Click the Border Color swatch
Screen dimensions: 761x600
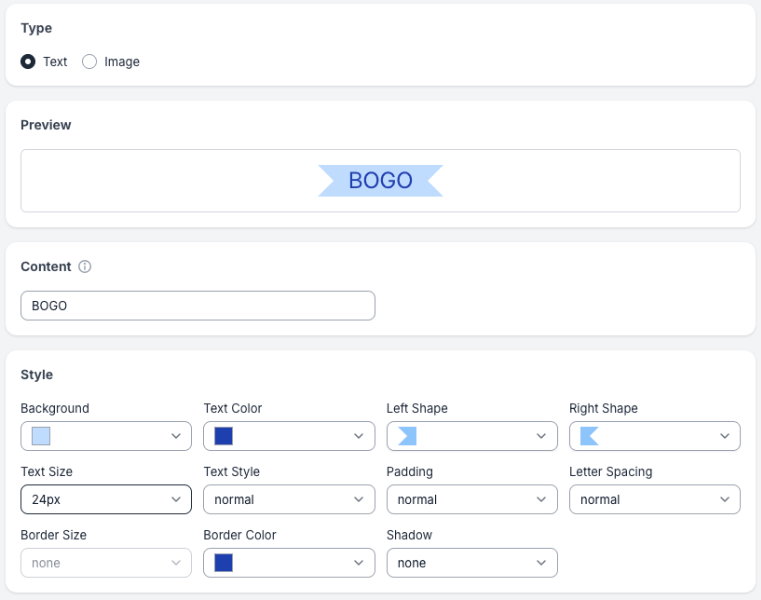point(223,563)
